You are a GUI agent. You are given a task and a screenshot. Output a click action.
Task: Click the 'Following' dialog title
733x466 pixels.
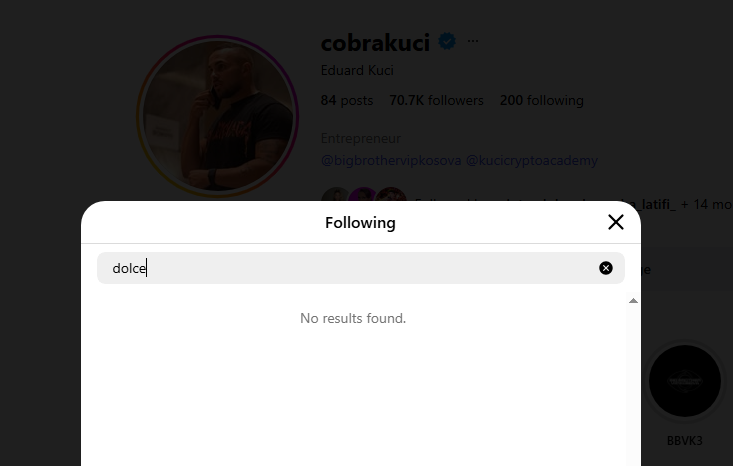click(360, 222)
